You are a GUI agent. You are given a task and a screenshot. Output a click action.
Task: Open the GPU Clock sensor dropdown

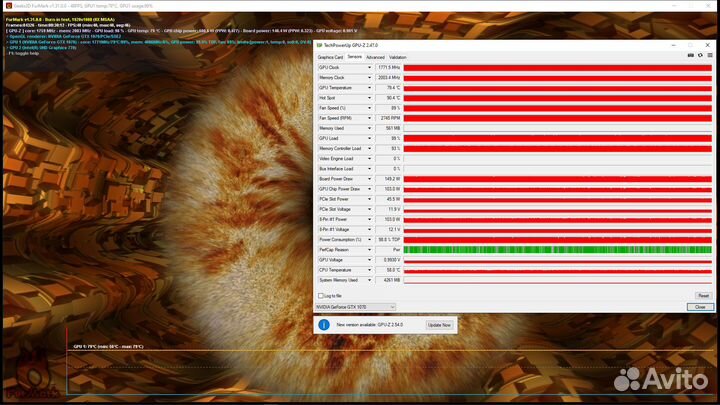369,68
